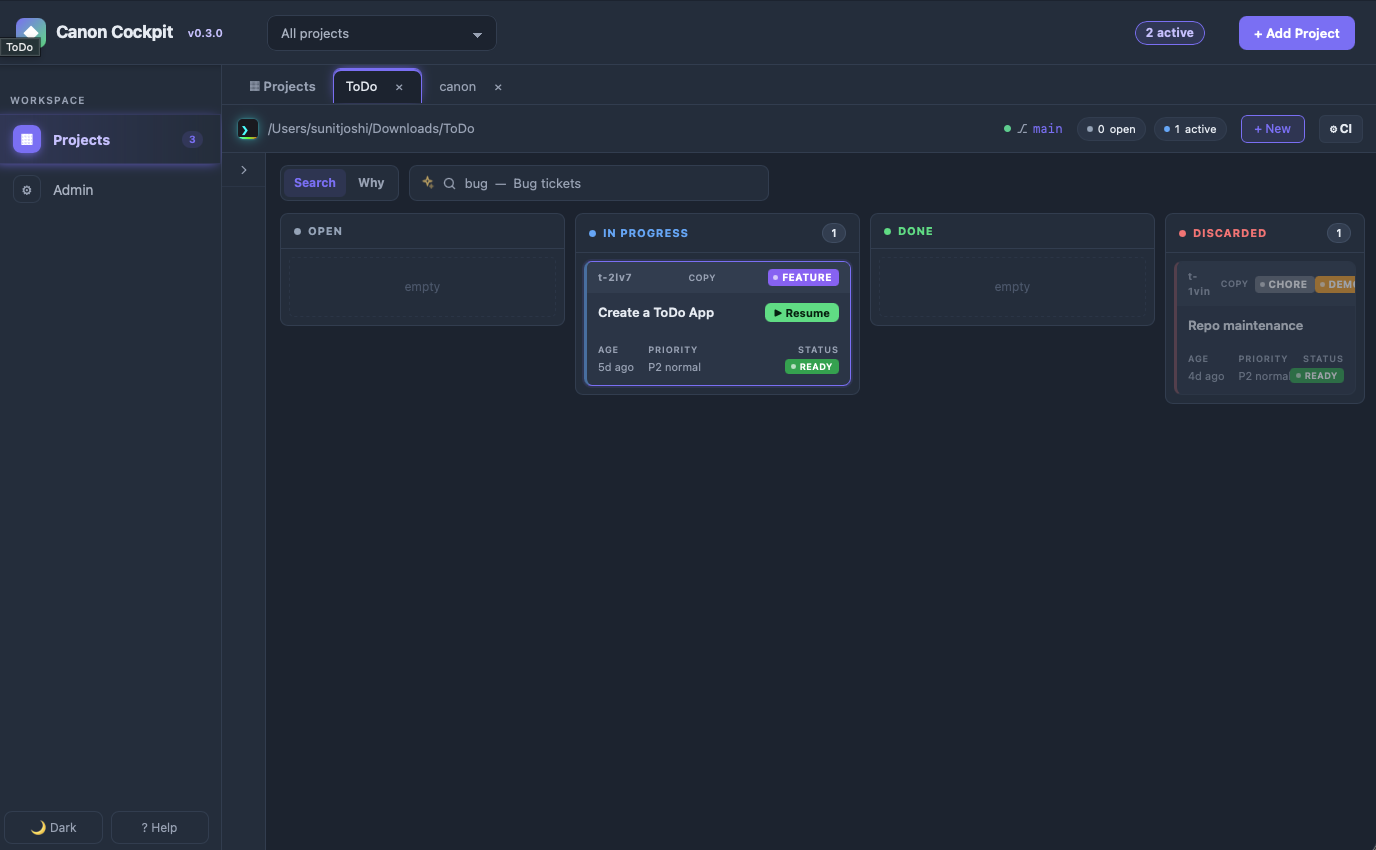Click the Projects grid icon in sidebar

click(x=27, y=140)
